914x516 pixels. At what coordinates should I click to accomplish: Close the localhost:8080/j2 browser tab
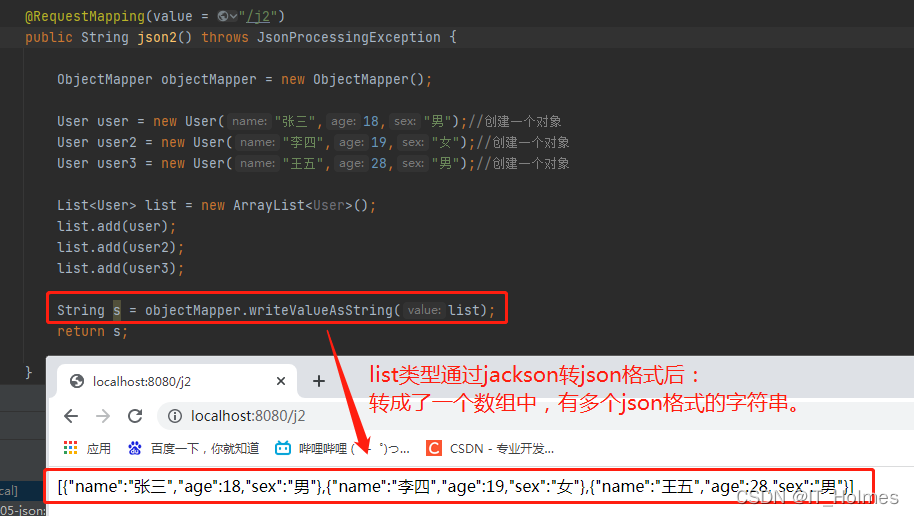[x=281, y=381]
